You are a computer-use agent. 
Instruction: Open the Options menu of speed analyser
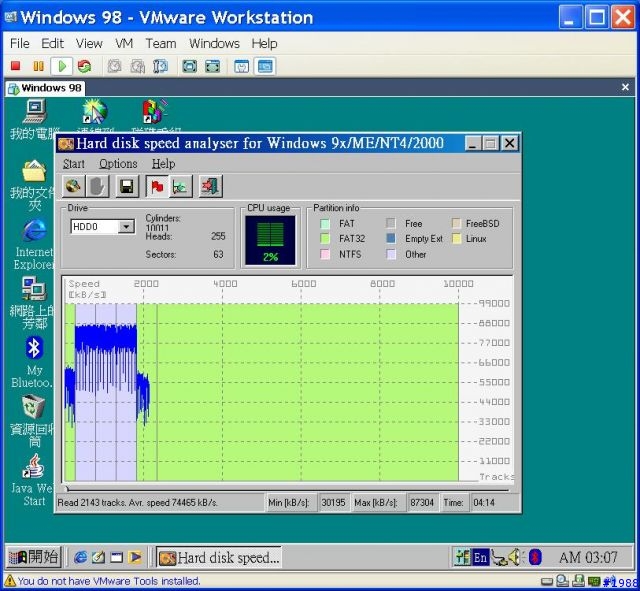pos(118,164)
